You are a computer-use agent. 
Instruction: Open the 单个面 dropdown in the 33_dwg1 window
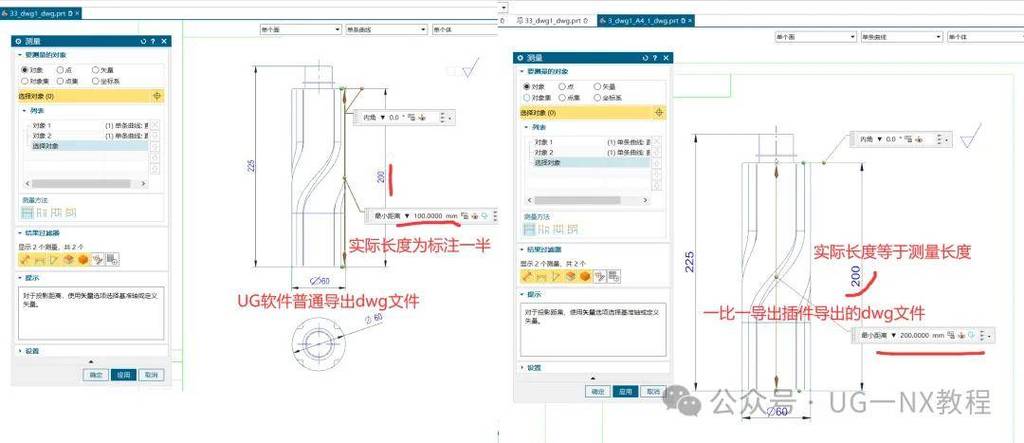click(300, 29)
